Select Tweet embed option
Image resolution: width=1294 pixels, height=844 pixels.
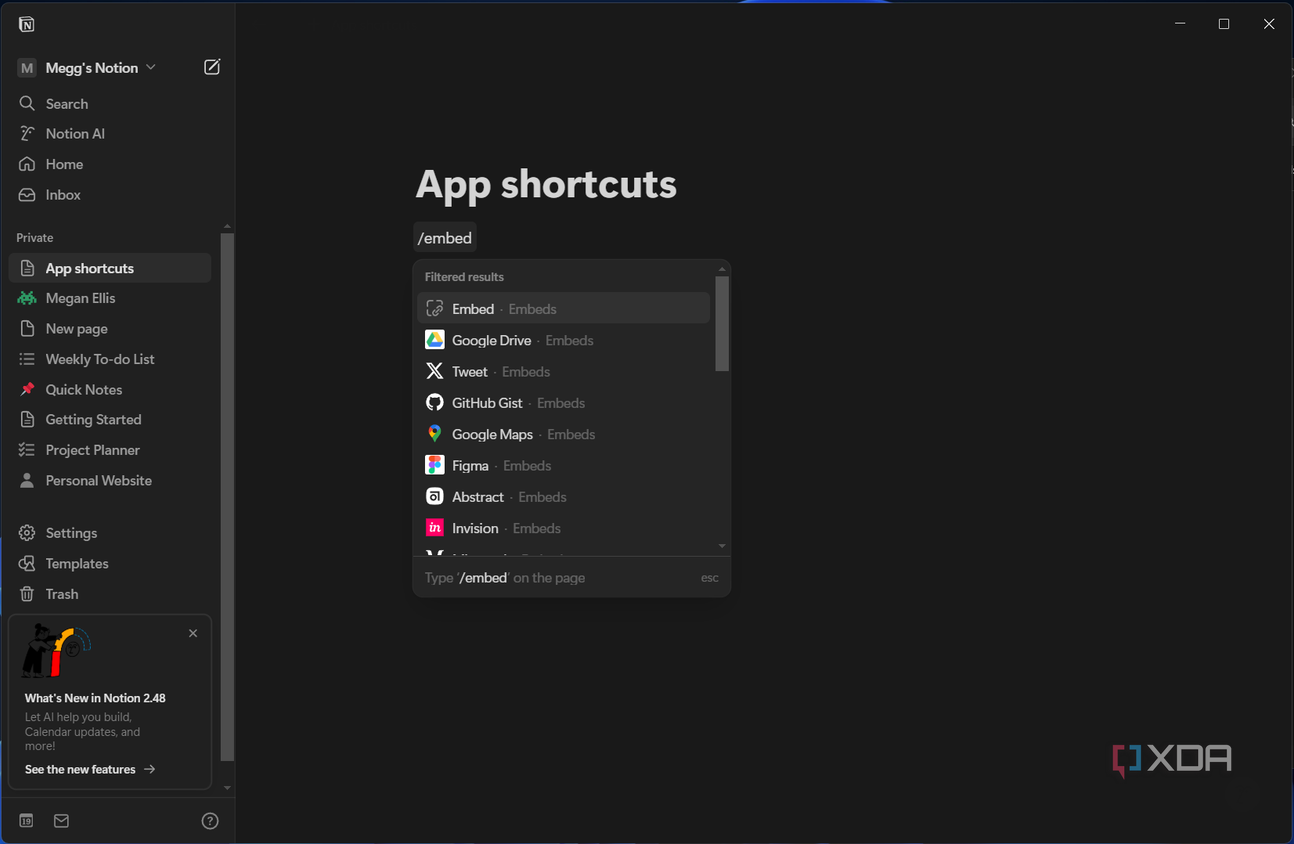click(x=563, y=372)
